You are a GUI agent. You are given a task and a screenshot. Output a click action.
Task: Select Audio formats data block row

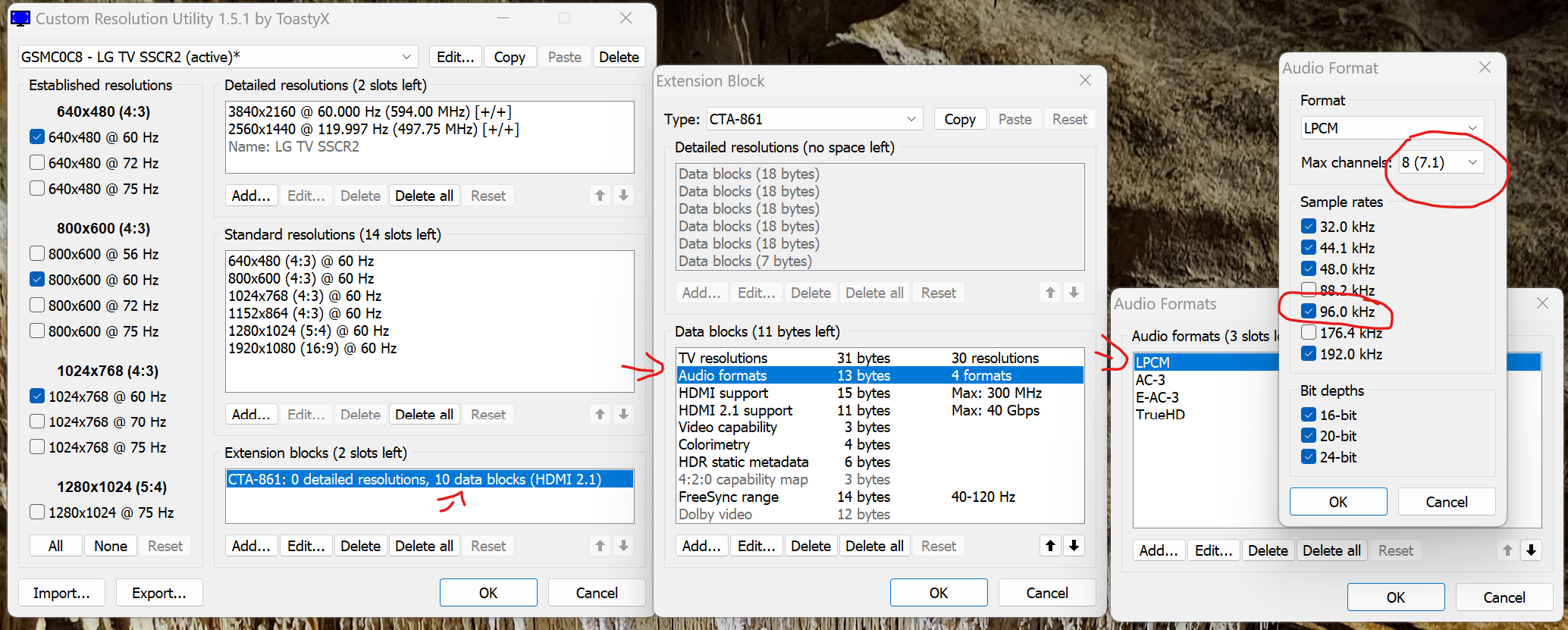point(880,375)
